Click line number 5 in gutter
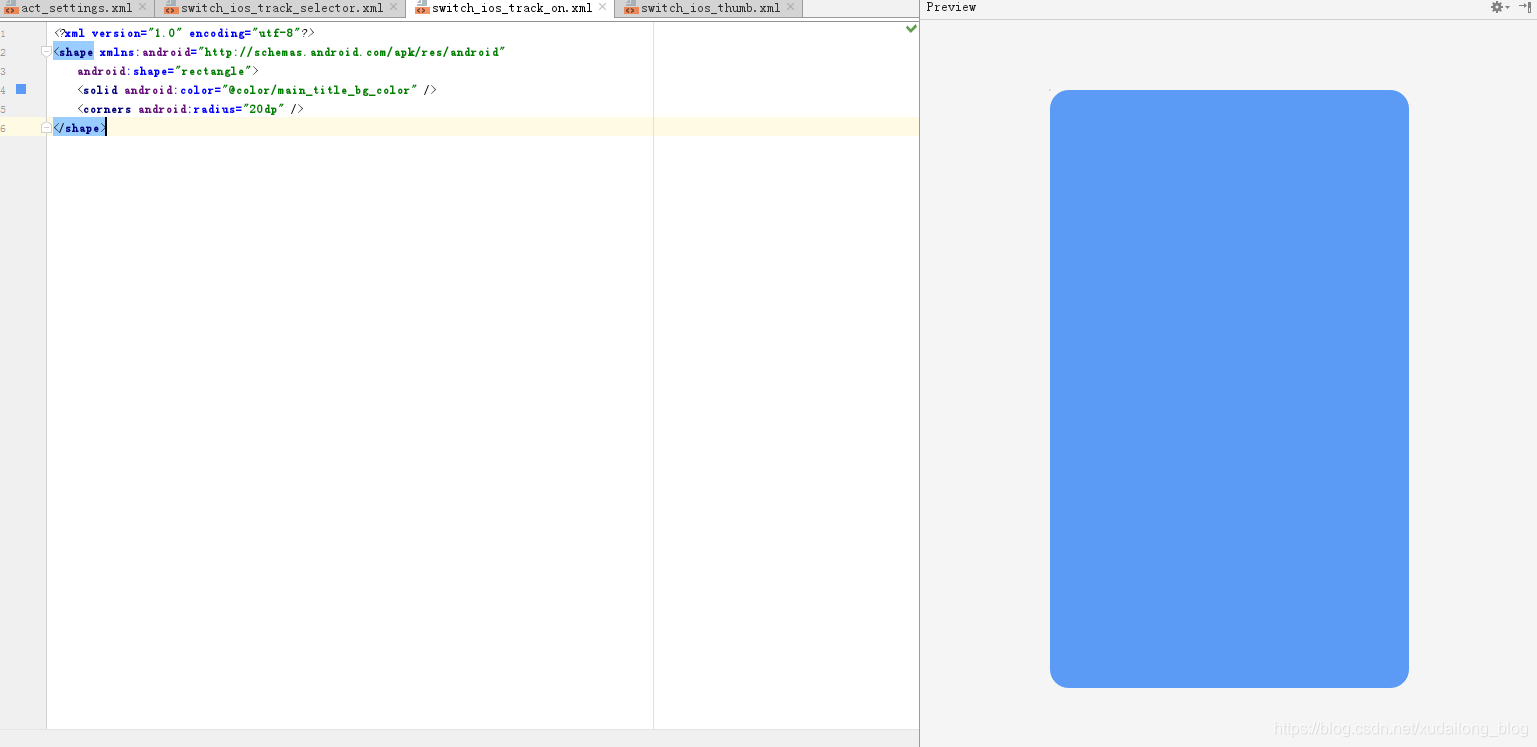 (x=3, y=109)
